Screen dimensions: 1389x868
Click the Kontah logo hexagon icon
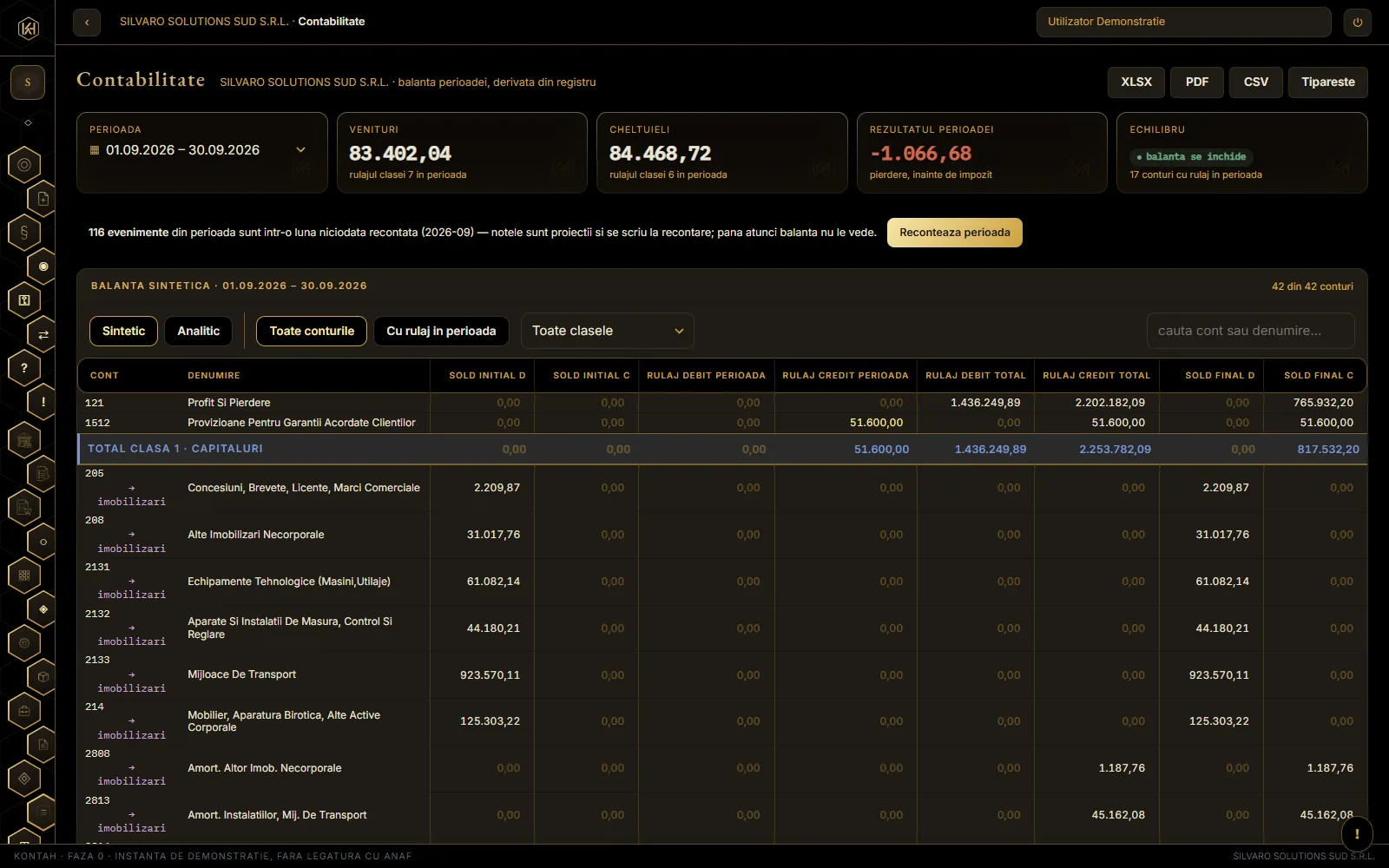pyautogui.click(x=28, y=29)
